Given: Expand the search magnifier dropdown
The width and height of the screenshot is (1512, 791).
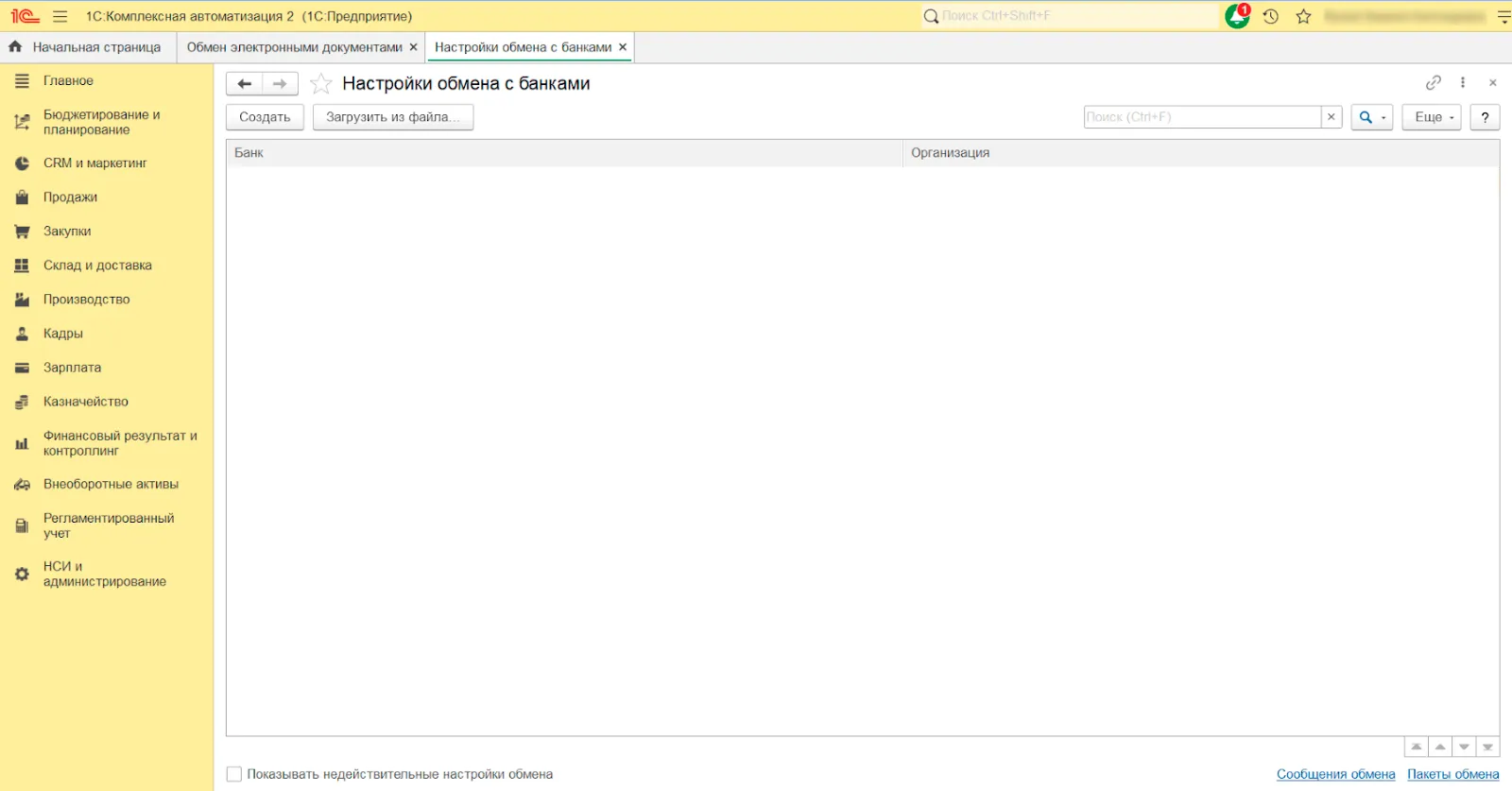Looking at the screenshot, I should [1371, 117].
